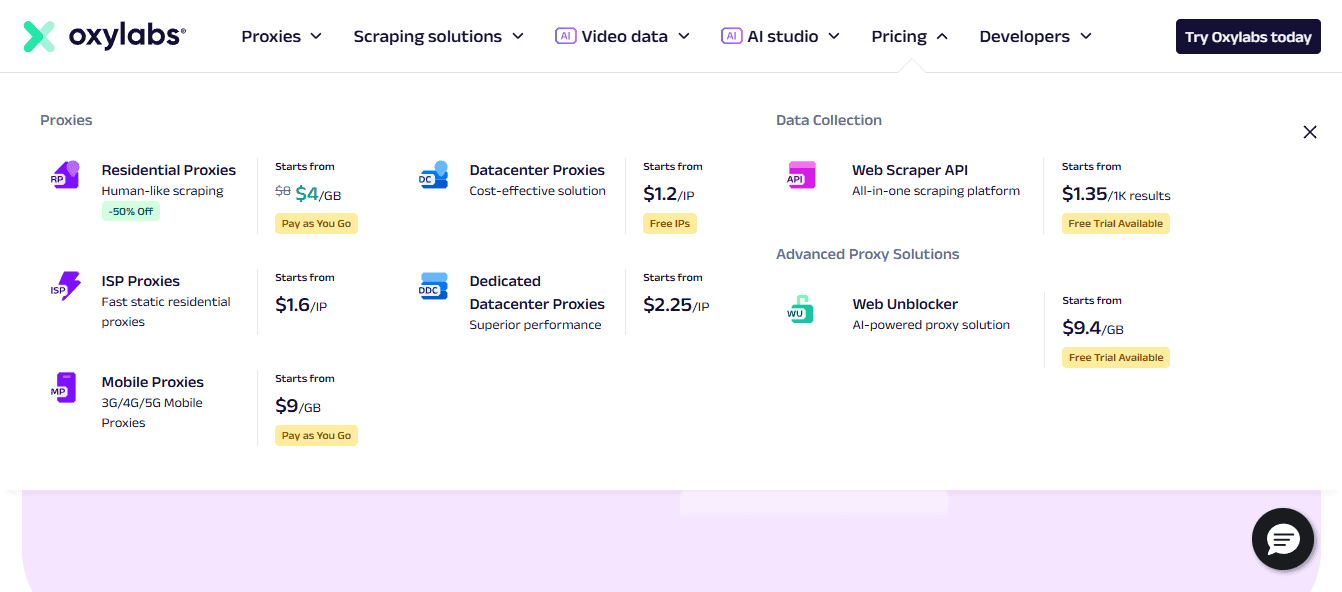Click the $1.35/1K results price
Screen dimensions: 1342x592
1116,194
